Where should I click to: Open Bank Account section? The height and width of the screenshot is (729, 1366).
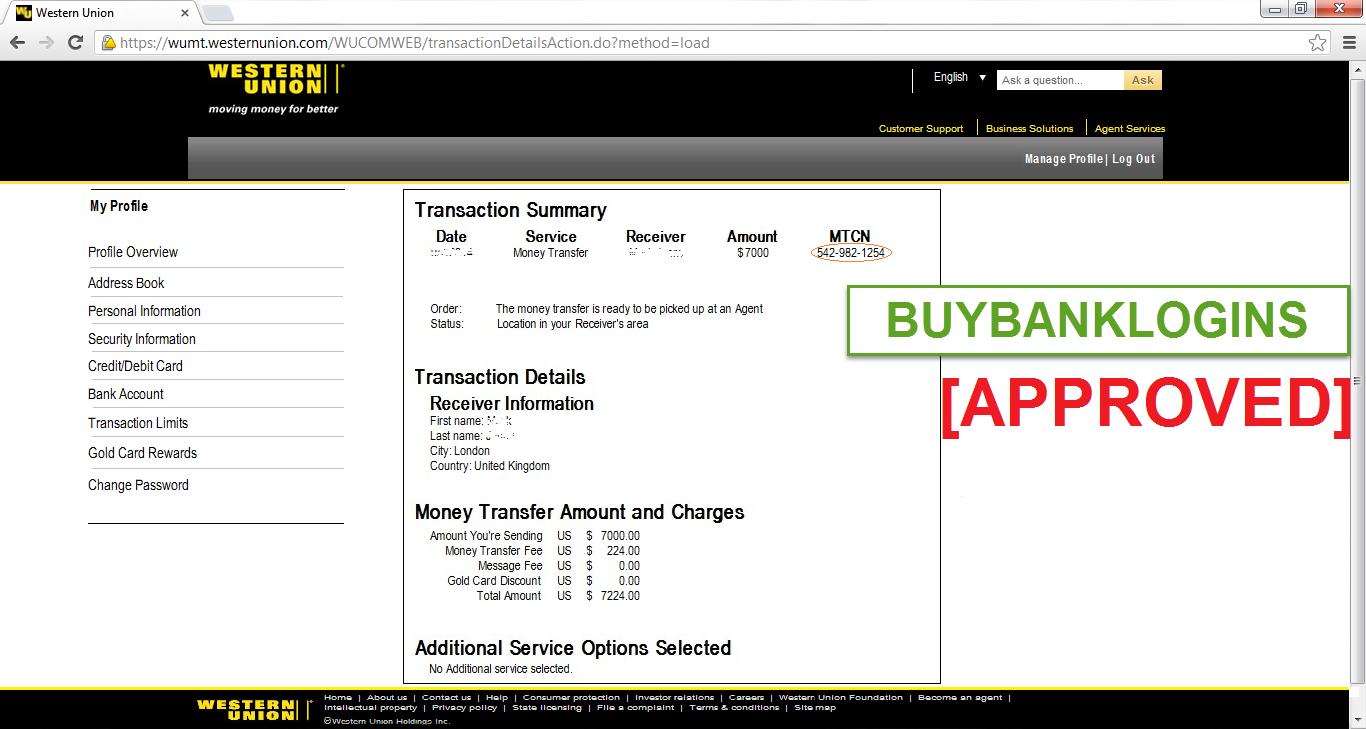(x=126, y=394)
